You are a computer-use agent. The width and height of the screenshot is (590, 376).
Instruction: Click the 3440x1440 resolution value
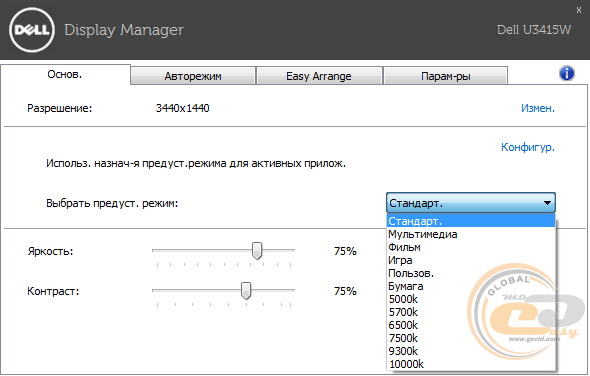click(x=182, y=108)
